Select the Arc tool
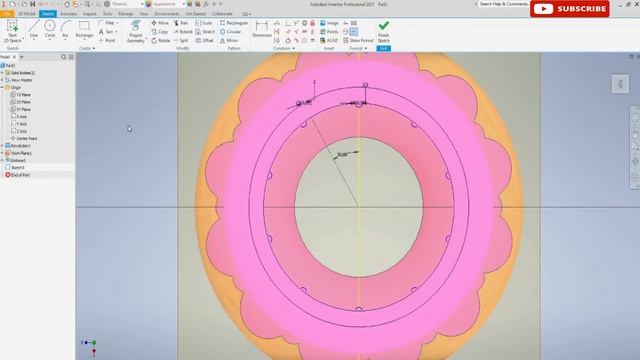The width and height of the screenshot is (640, 360). pos(65,30)
